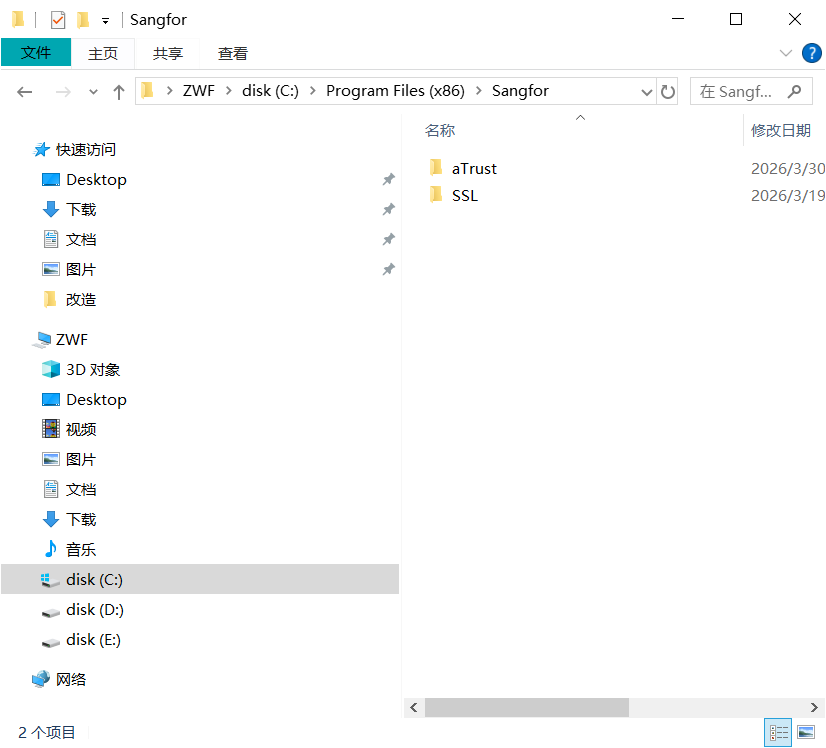Sort by the 名称 column header

pyautogui.click(x=440, y=130)
